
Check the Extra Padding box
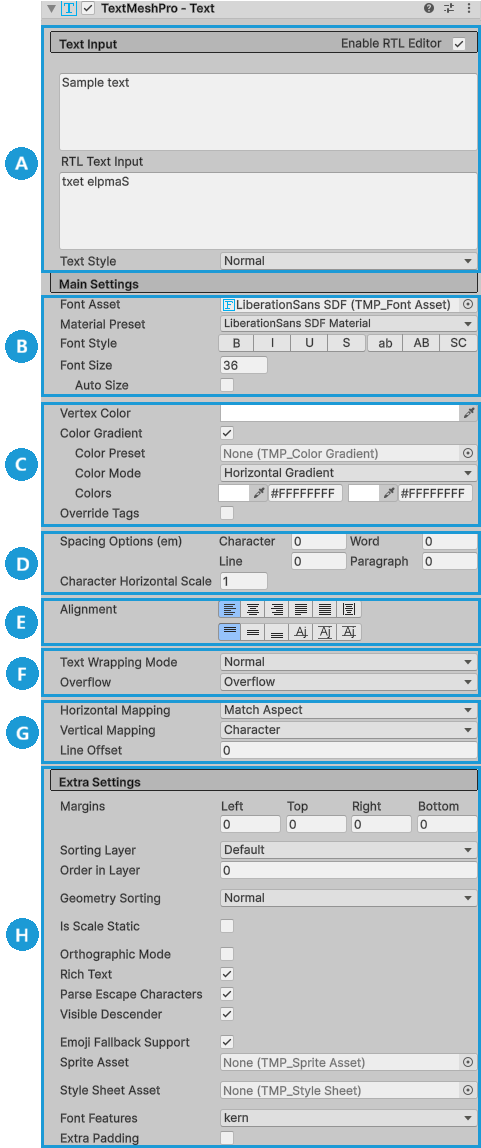pos(227,1138)
